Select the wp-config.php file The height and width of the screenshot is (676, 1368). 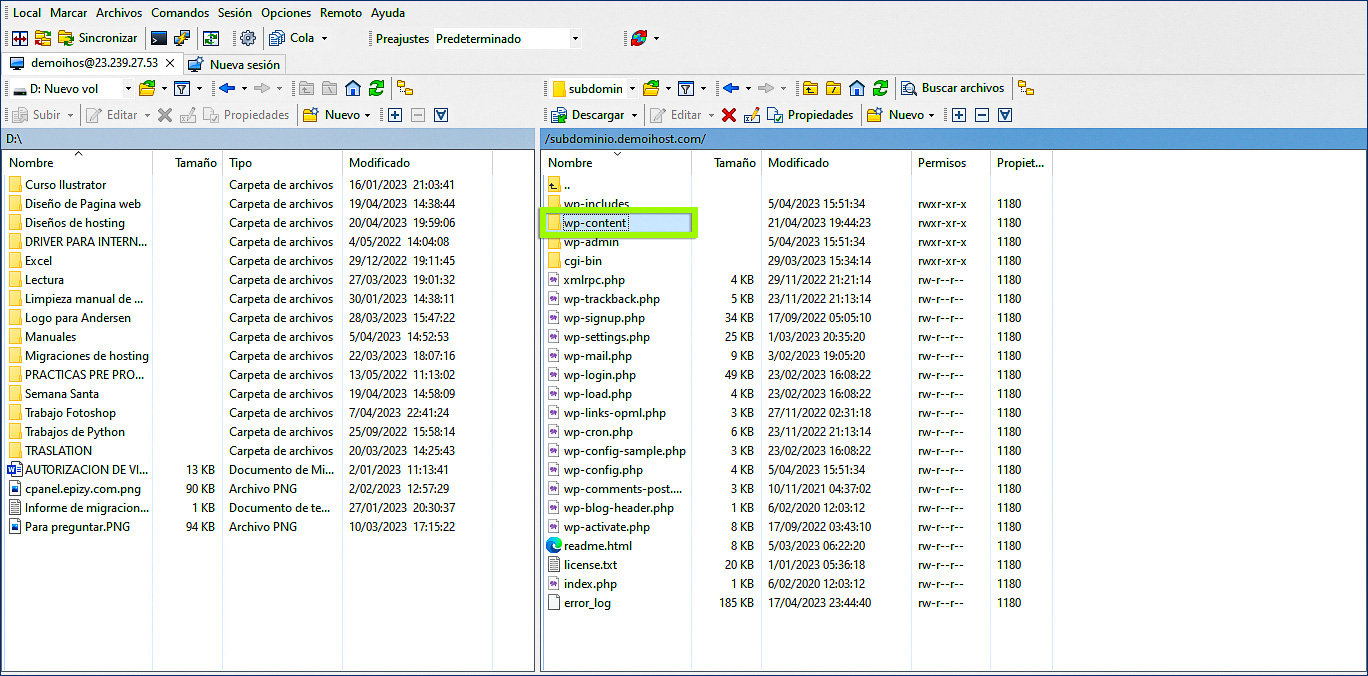coord(602,470)
